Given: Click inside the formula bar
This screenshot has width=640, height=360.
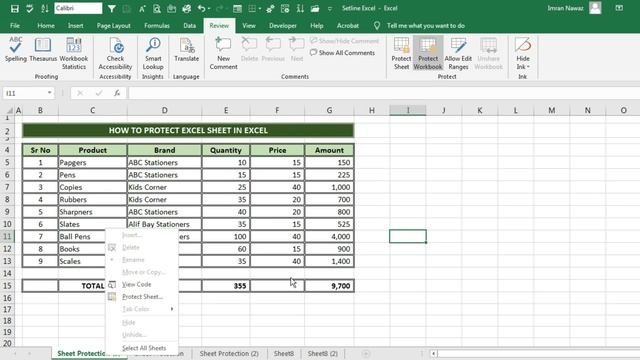Looking at the screenshot, I should 384,93.
